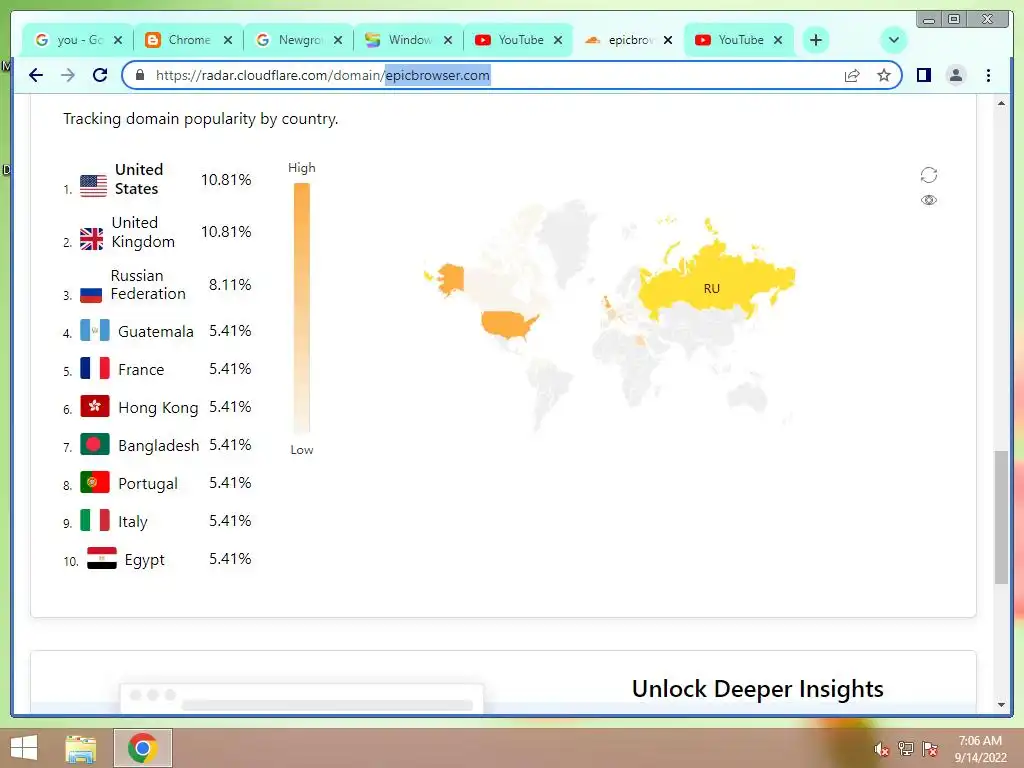The width and height of the screenshot is (1024, 768).
Task: Select the 'Hong Kong' list entry
Action: pyautogui.click(x=158, y=408)
